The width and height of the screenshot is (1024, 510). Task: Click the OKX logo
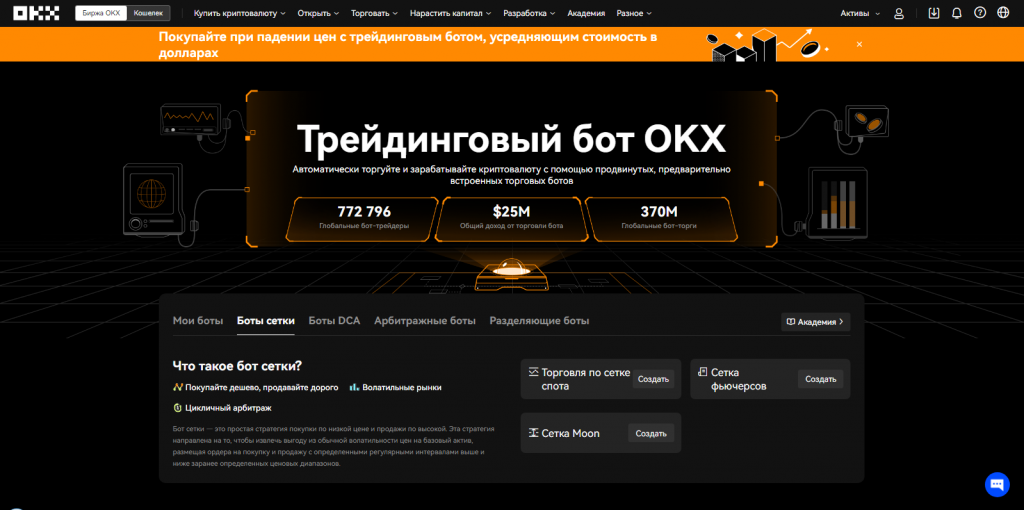pyautogui.click(x=36, y=13)
